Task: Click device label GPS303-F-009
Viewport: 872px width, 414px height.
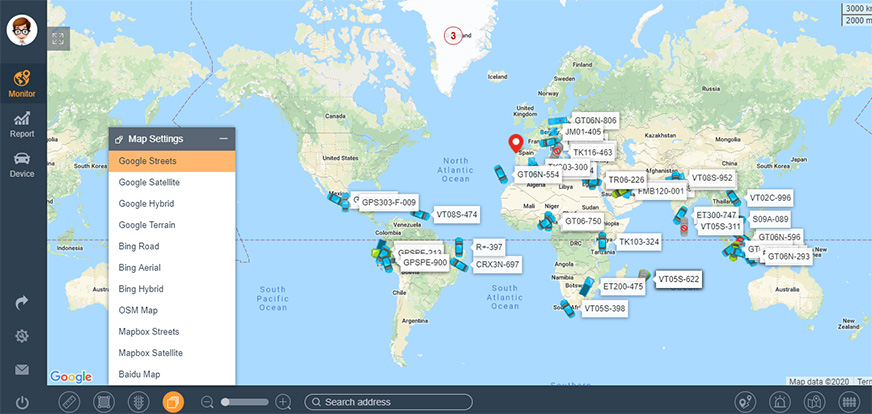Action: (389, 202)
